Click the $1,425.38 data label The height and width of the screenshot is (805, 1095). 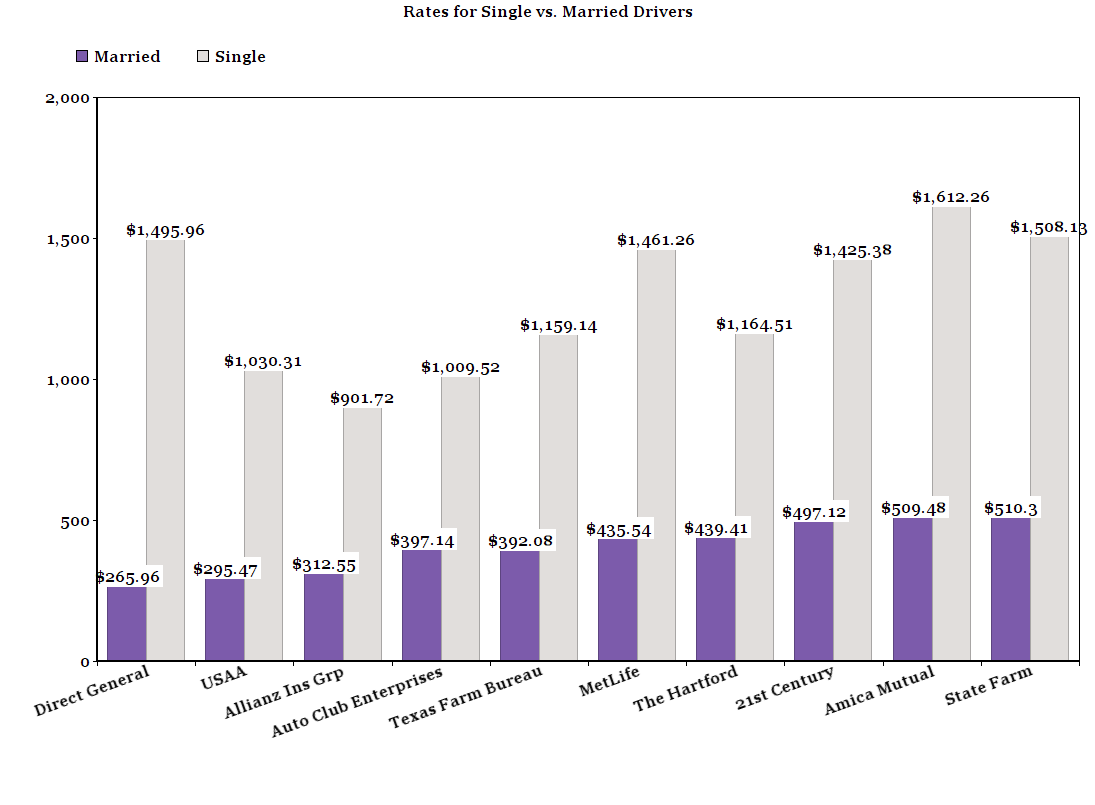pyautogui.click(x=853, y=251)
